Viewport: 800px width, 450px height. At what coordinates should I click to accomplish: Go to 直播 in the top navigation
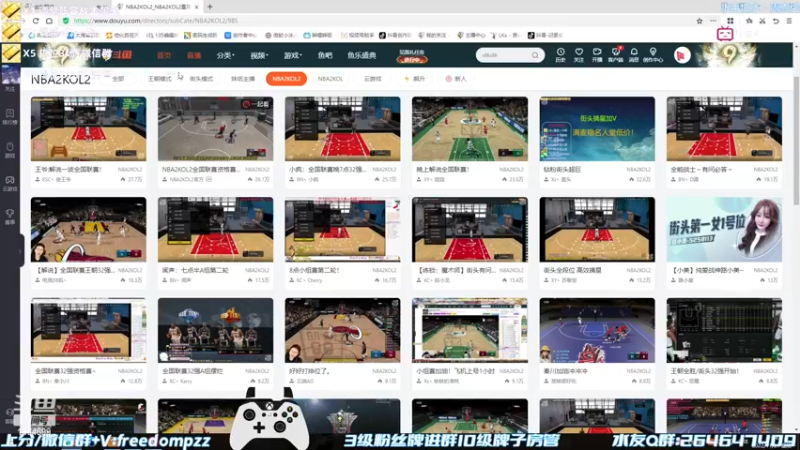coord(194,55)
